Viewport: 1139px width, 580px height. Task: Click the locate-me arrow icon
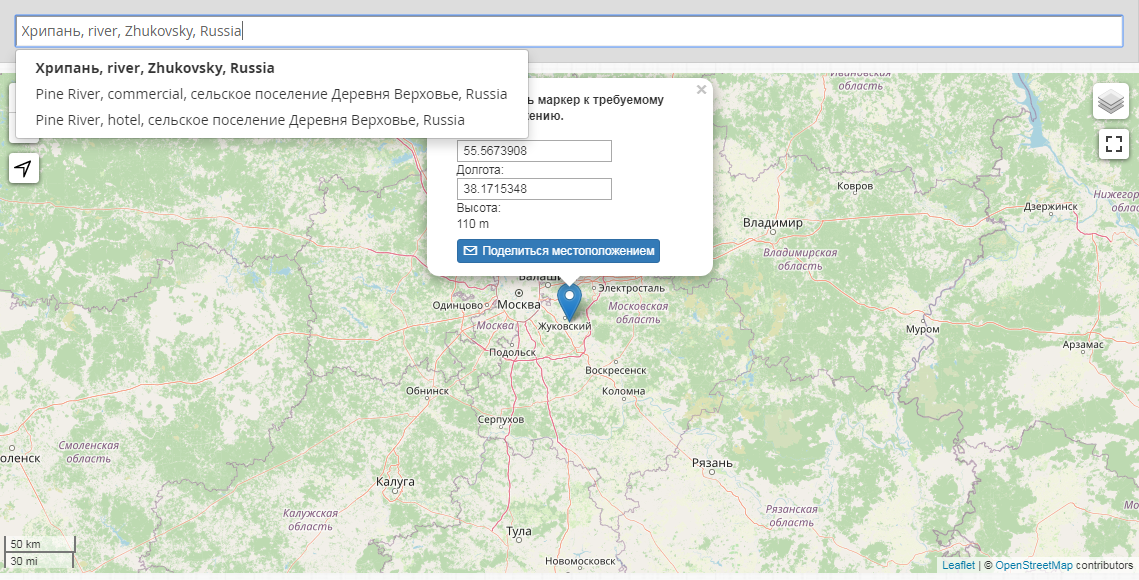pyautogui.click(x=23, y=168)
